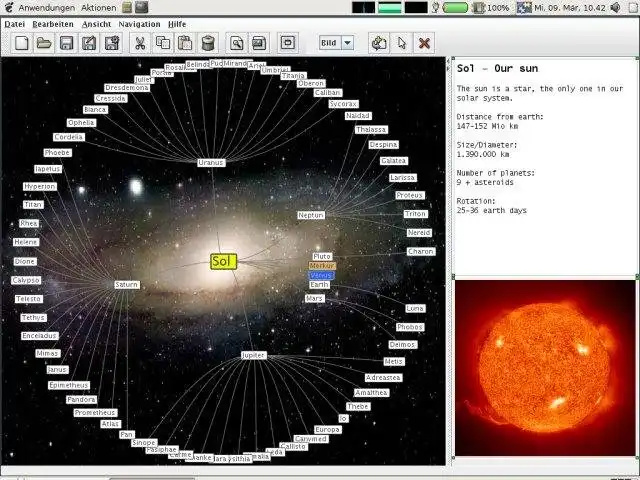Open the Aktionen panel menu
The image size is (640, 480).
(98, 7)
